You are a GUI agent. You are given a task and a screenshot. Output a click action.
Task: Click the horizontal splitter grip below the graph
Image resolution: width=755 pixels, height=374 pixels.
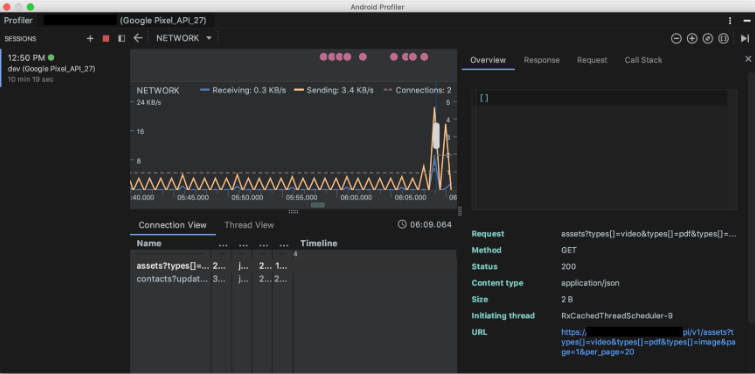click(x=293, y=211)
